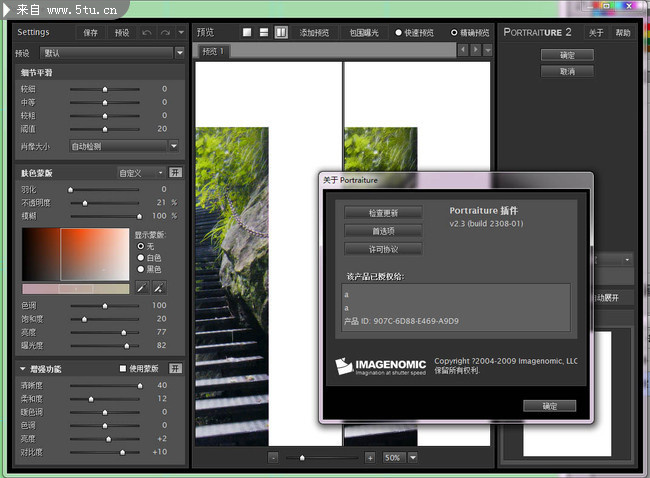
Task: Click the 检查更新 button
Action: (383, 213)
